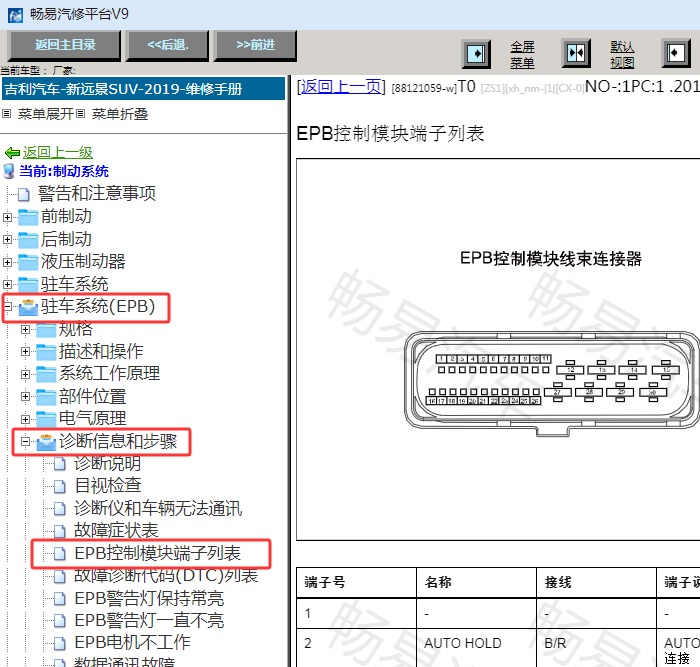This screenshot has height=667, width=700.
Task: Select the EPB控制模块端子列表 tree entry
Action: [x=158, y=554]
